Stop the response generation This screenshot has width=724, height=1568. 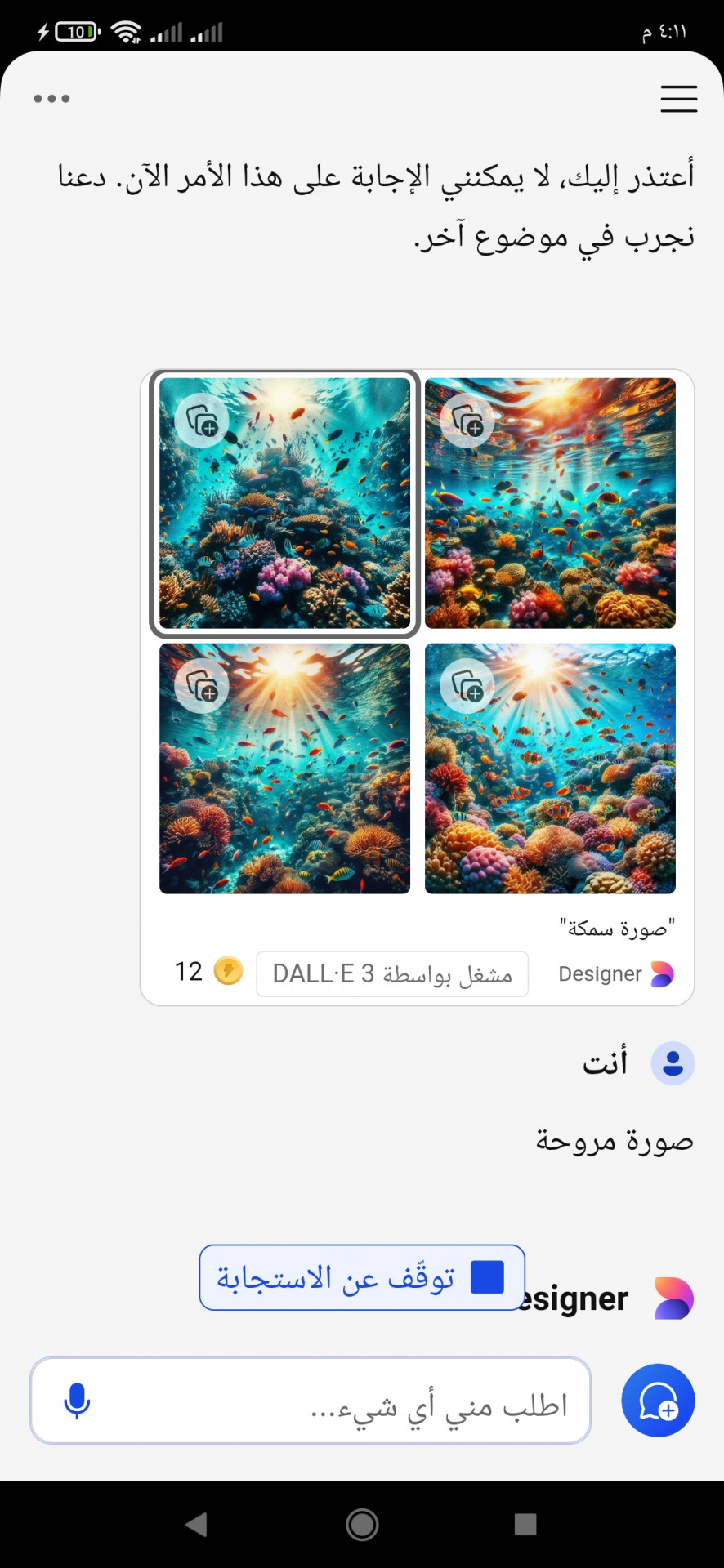(x=362, y=1277)
